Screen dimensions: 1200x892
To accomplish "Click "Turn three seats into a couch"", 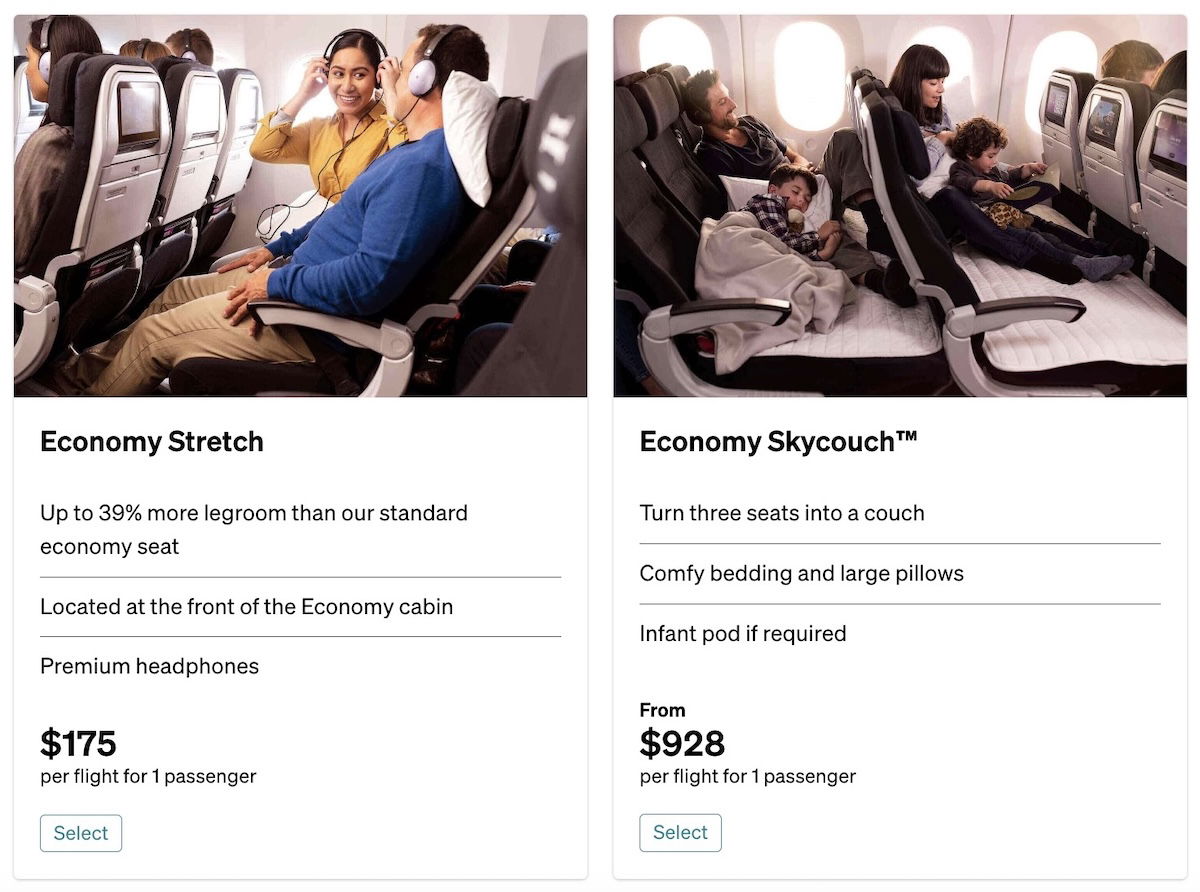I will pos(782,513).
